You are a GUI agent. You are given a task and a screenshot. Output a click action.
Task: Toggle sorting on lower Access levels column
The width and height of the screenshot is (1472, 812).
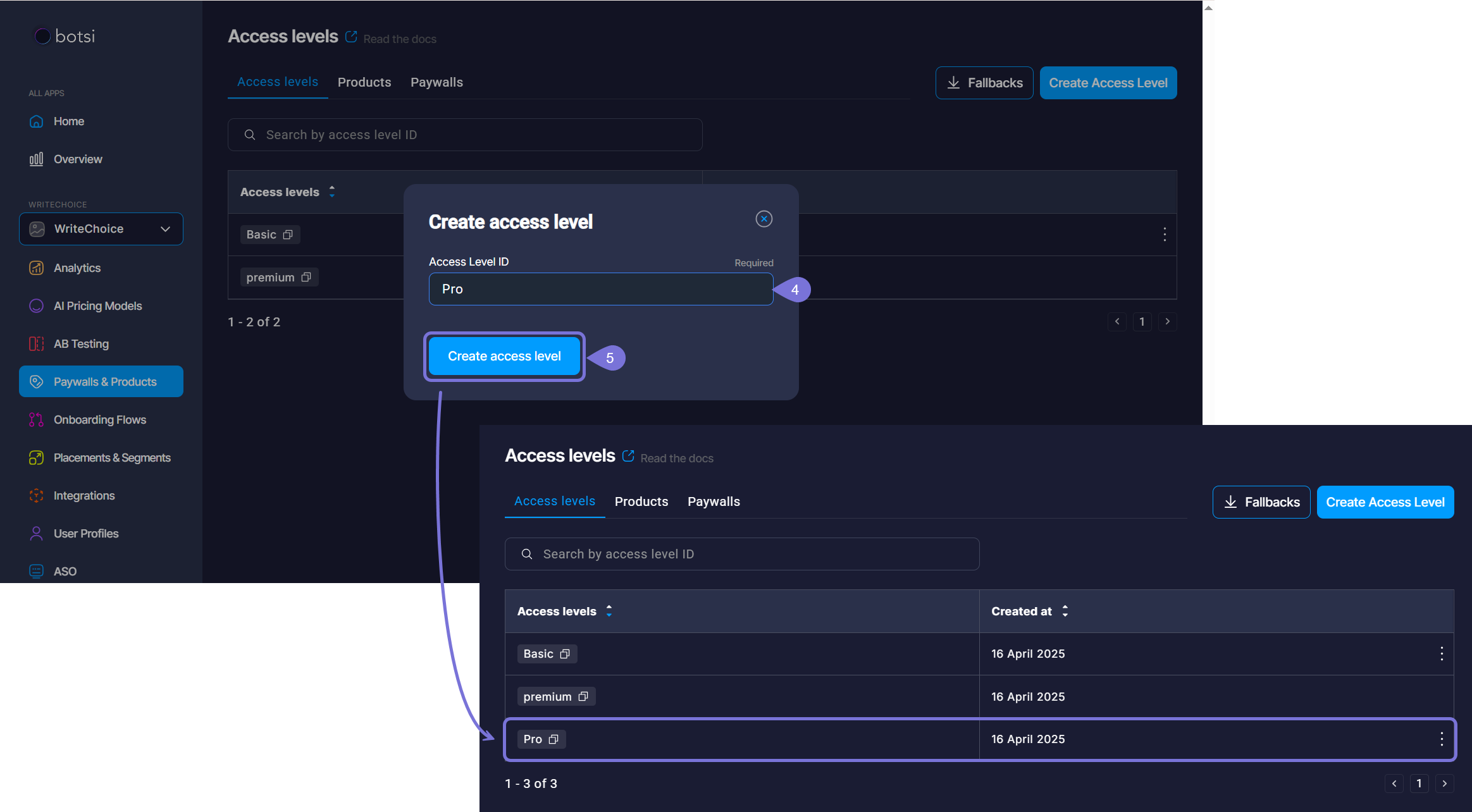tap(609, 611)
